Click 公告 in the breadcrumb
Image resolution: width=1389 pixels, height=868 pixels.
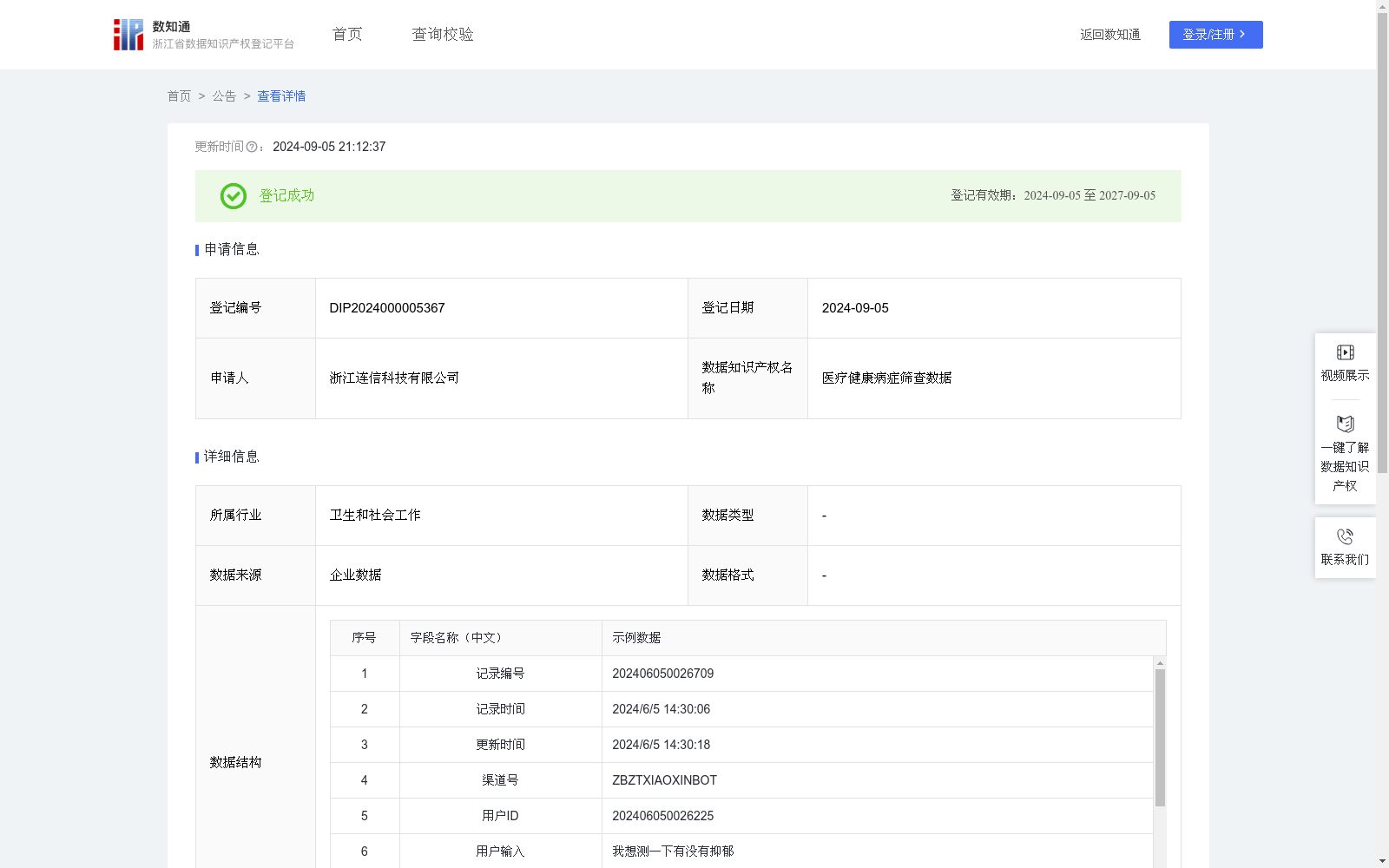tap(224, 96)
